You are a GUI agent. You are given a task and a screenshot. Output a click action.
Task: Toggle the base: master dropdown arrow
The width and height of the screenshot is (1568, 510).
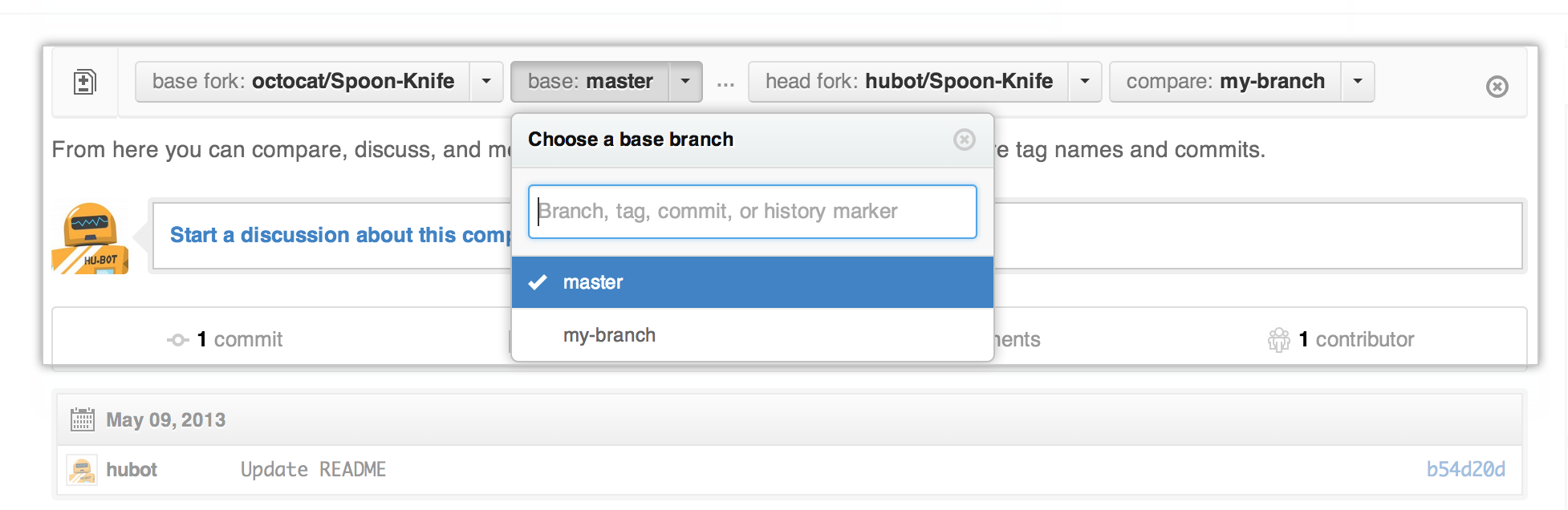coord(685,82)
